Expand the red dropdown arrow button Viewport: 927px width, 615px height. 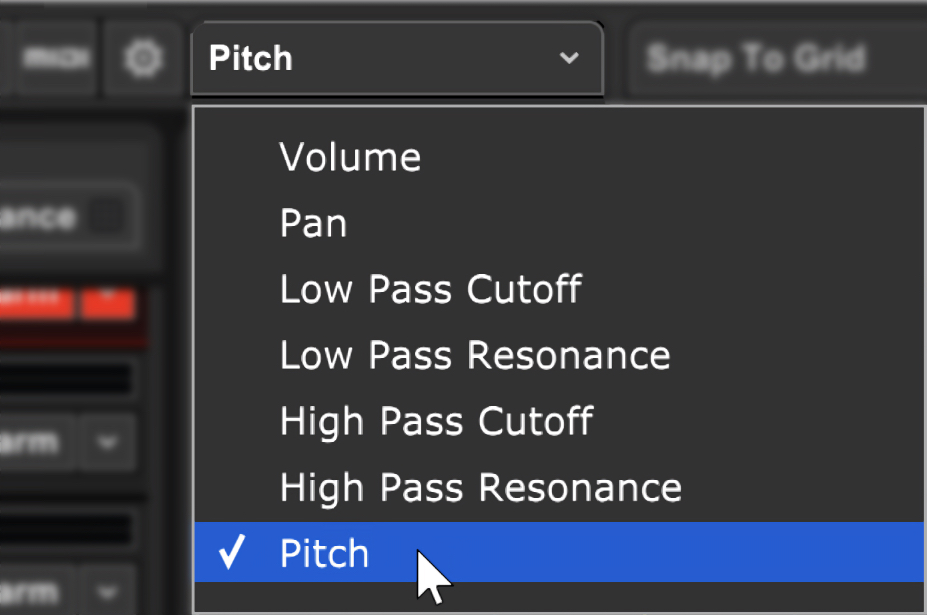coord(108,303)
